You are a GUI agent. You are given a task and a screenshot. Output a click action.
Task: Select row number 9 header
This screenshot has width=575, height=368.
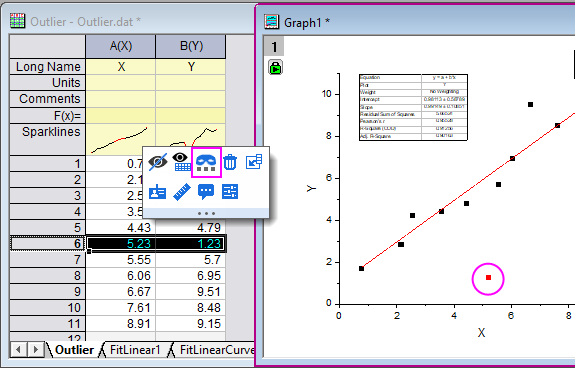48,292
